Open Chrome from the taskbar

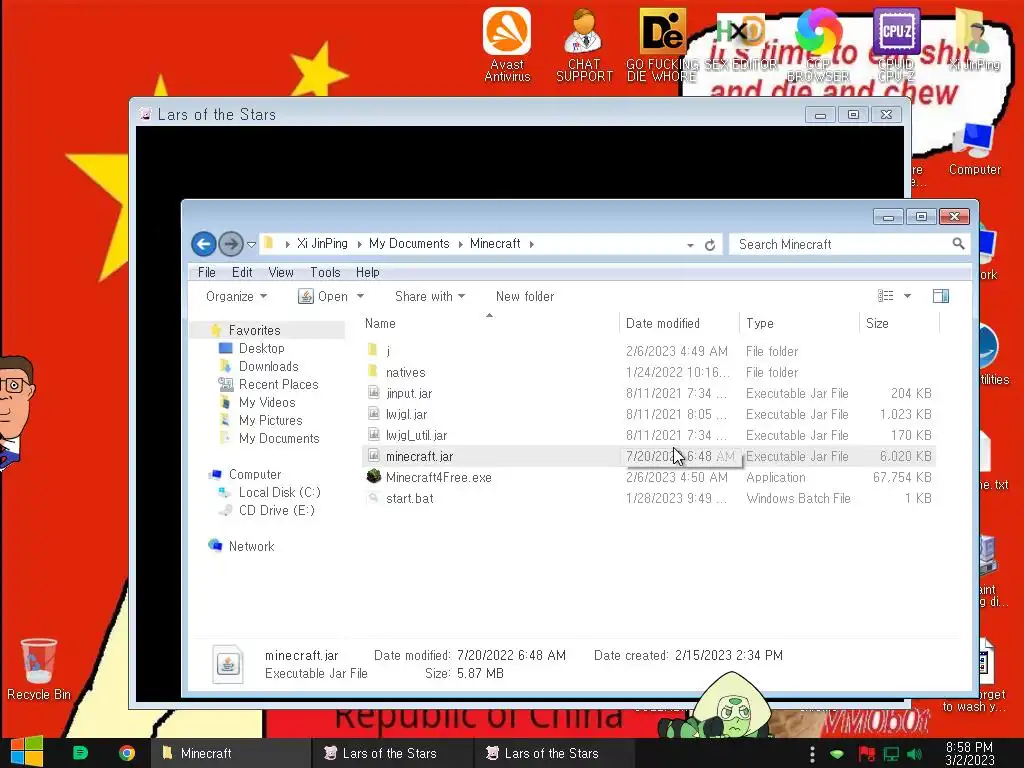pyautogui.click(x=127, y=753)
